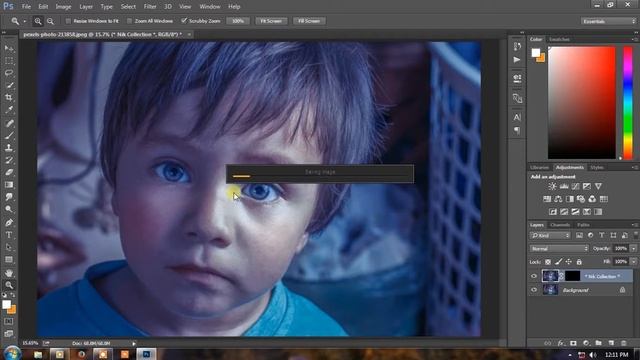
Task: Add a Curves adjustment
Action: pos(575,186)
